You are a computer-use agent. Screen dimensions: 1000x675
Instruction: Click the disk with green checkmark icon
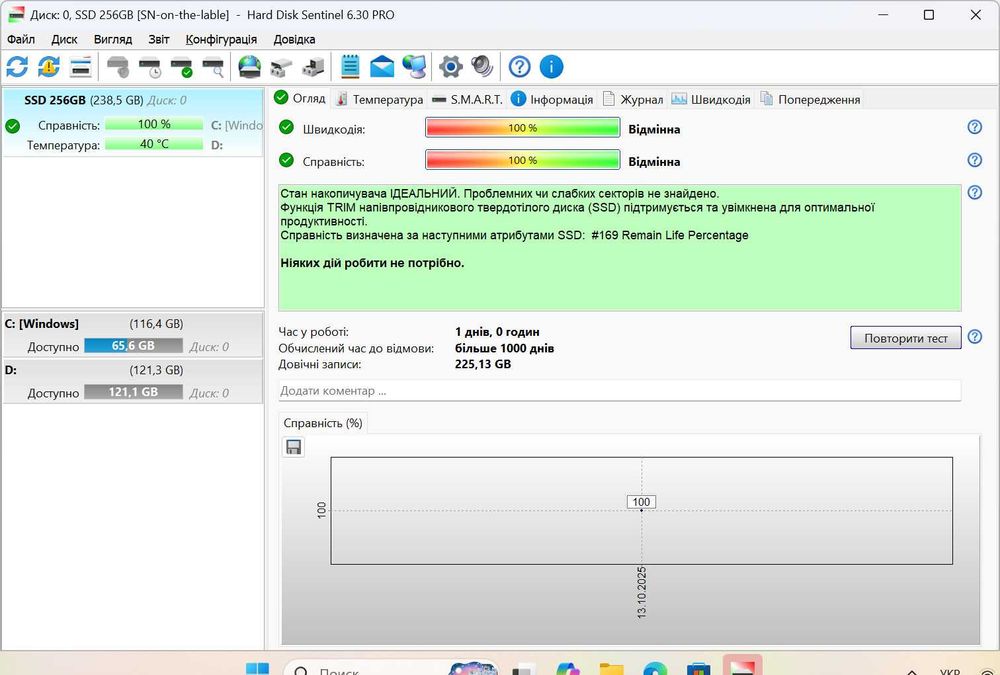coord(182,67)
